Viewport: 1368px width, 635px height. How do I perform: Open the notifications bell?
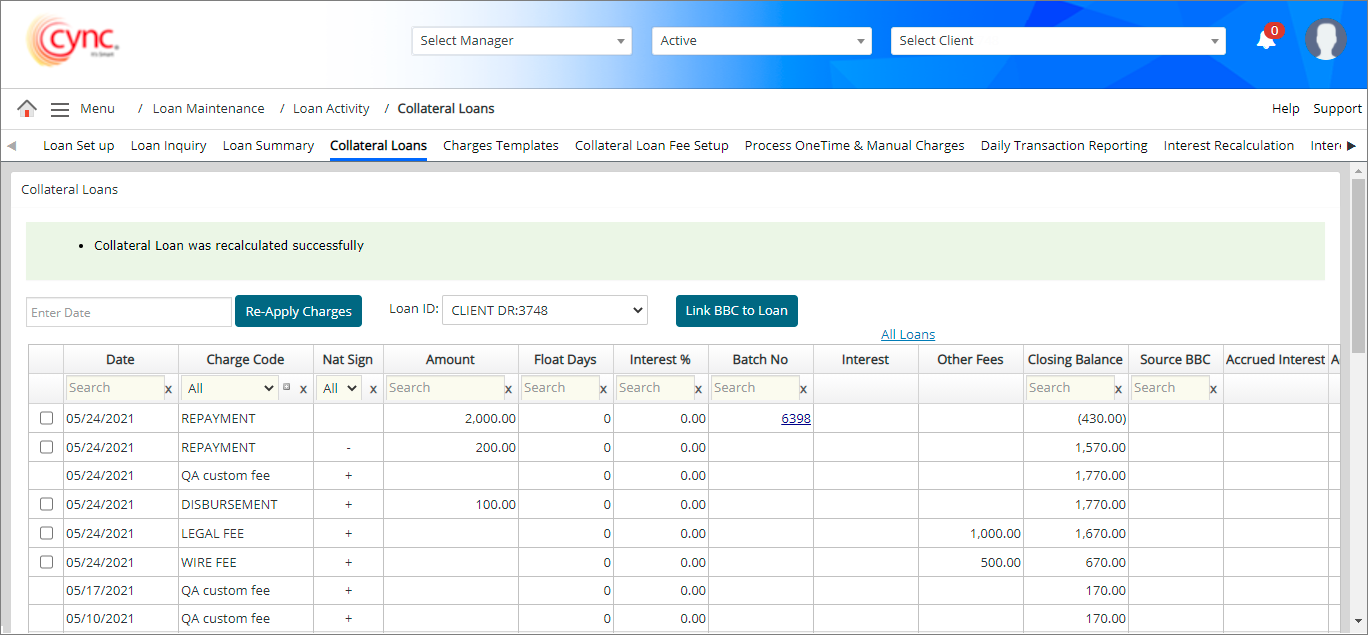coord(1266,40)
